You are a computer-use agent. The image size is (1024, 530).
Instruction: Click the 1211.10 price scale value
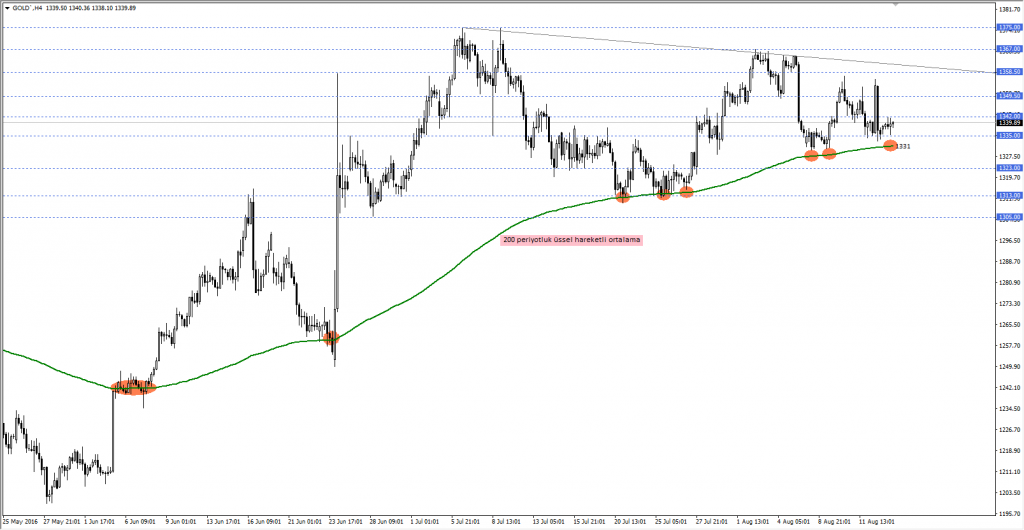pos(1010,472)
